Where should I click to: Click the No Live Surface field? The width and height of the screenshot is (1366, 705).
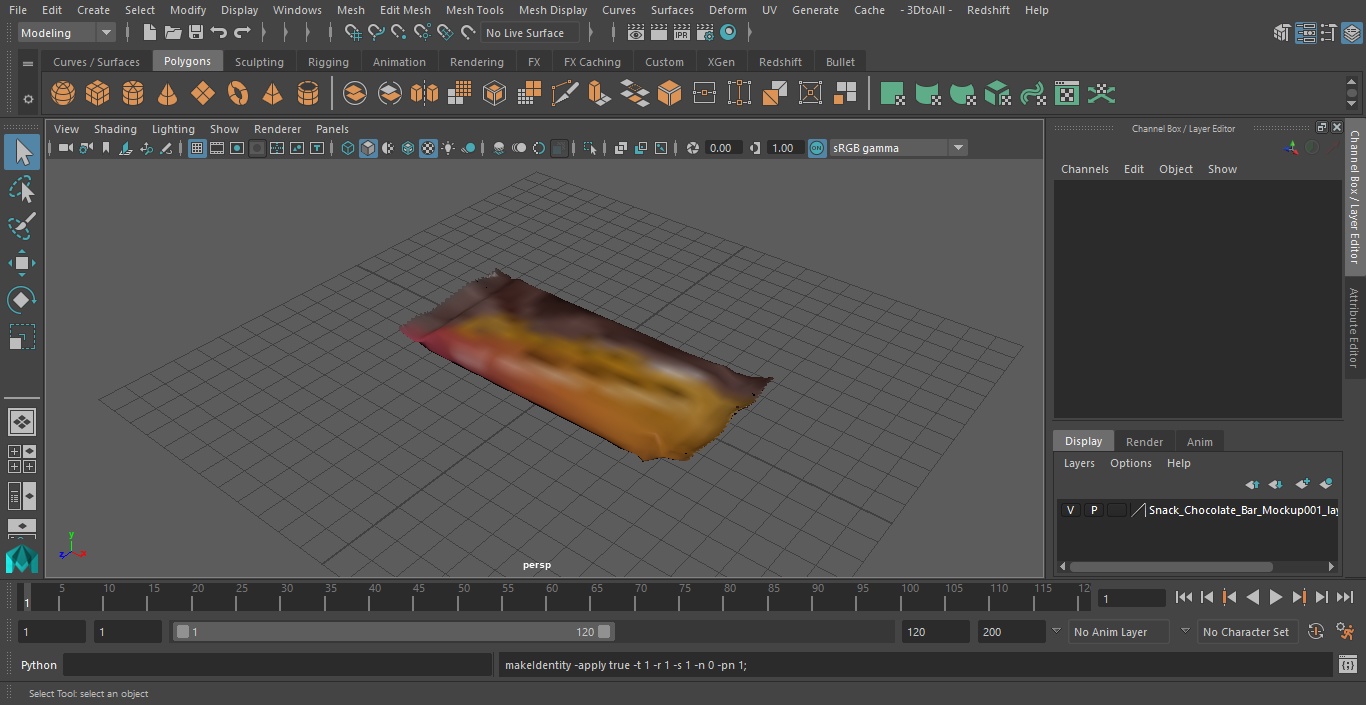tap(530, 33)
